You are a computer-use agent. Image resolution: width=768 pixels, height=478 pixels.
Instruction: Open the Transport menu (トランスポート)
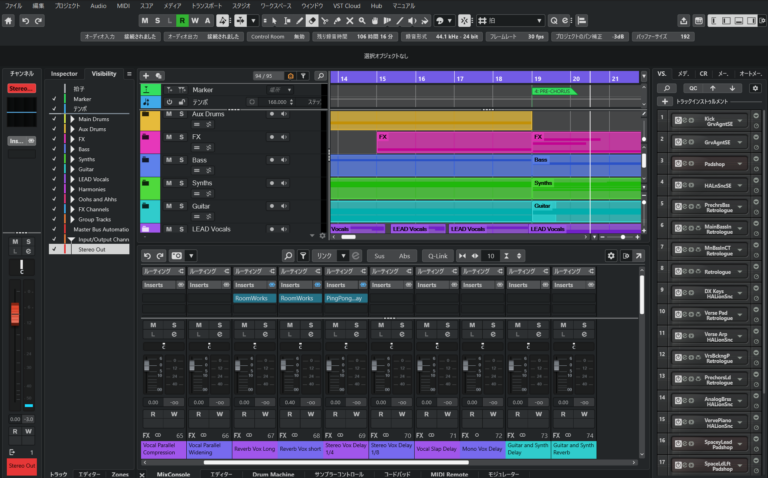click(x=206, y=6)
